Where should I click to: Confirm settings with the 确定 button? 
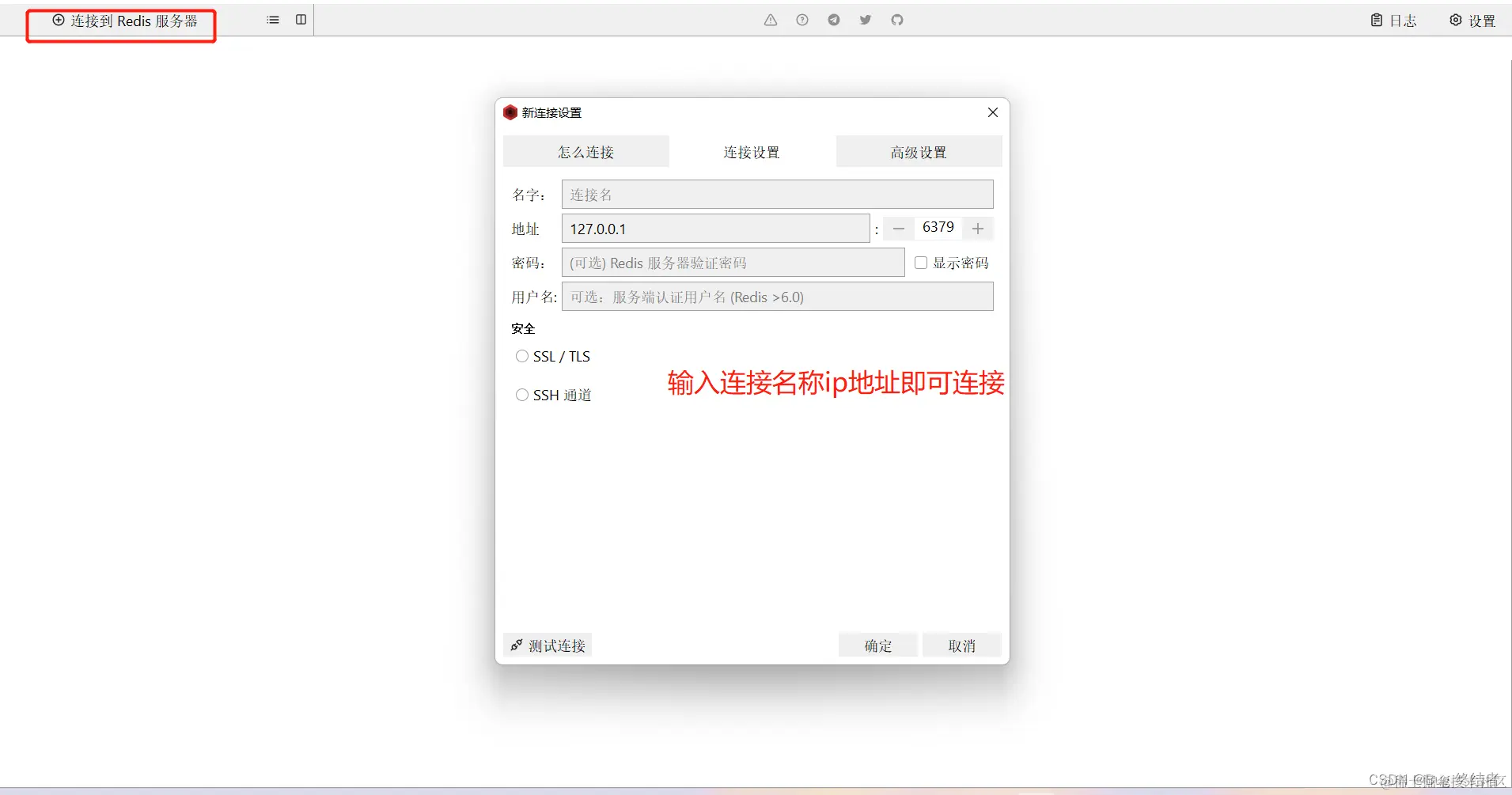coord(877,645)
